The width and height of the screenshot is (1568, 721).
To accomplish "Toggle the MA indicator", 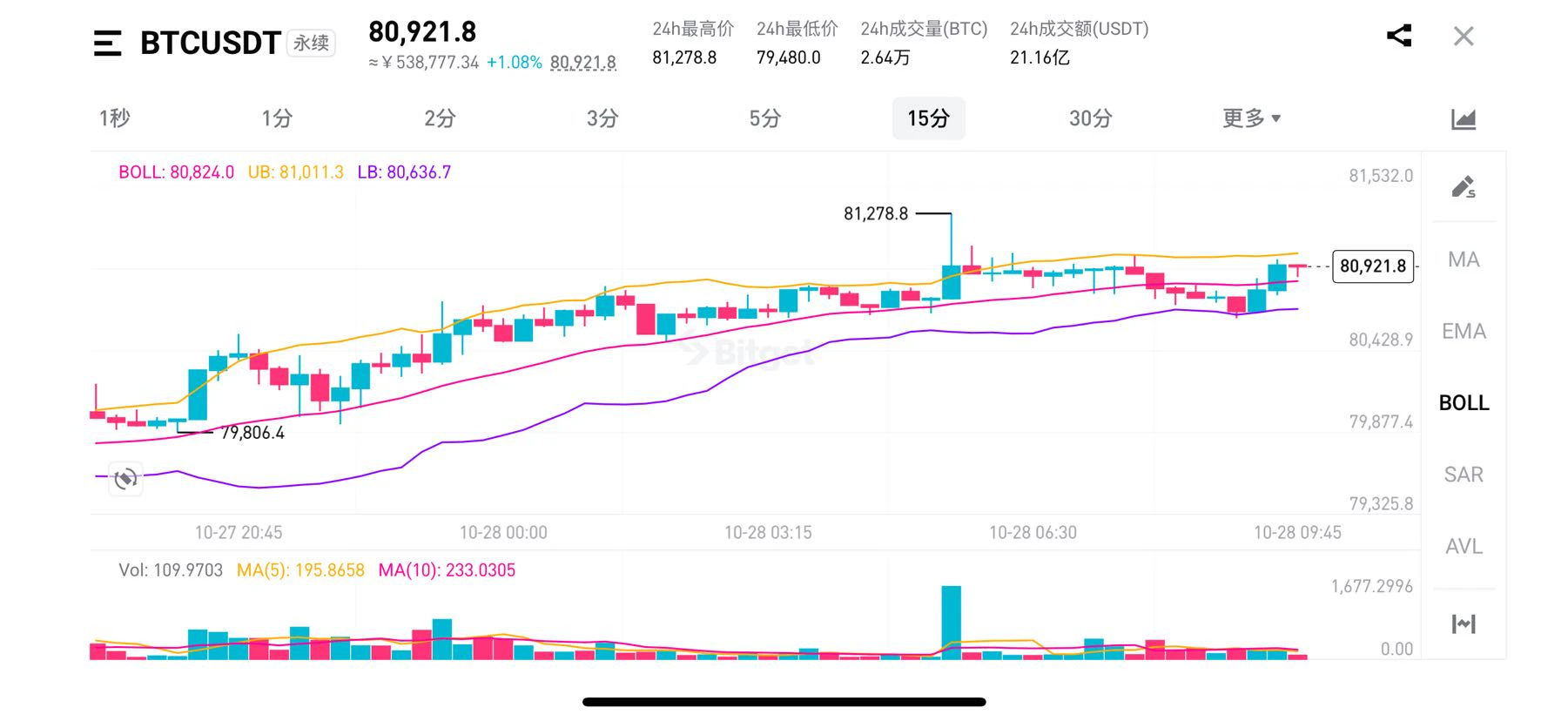I will [x=1464, y=259].
